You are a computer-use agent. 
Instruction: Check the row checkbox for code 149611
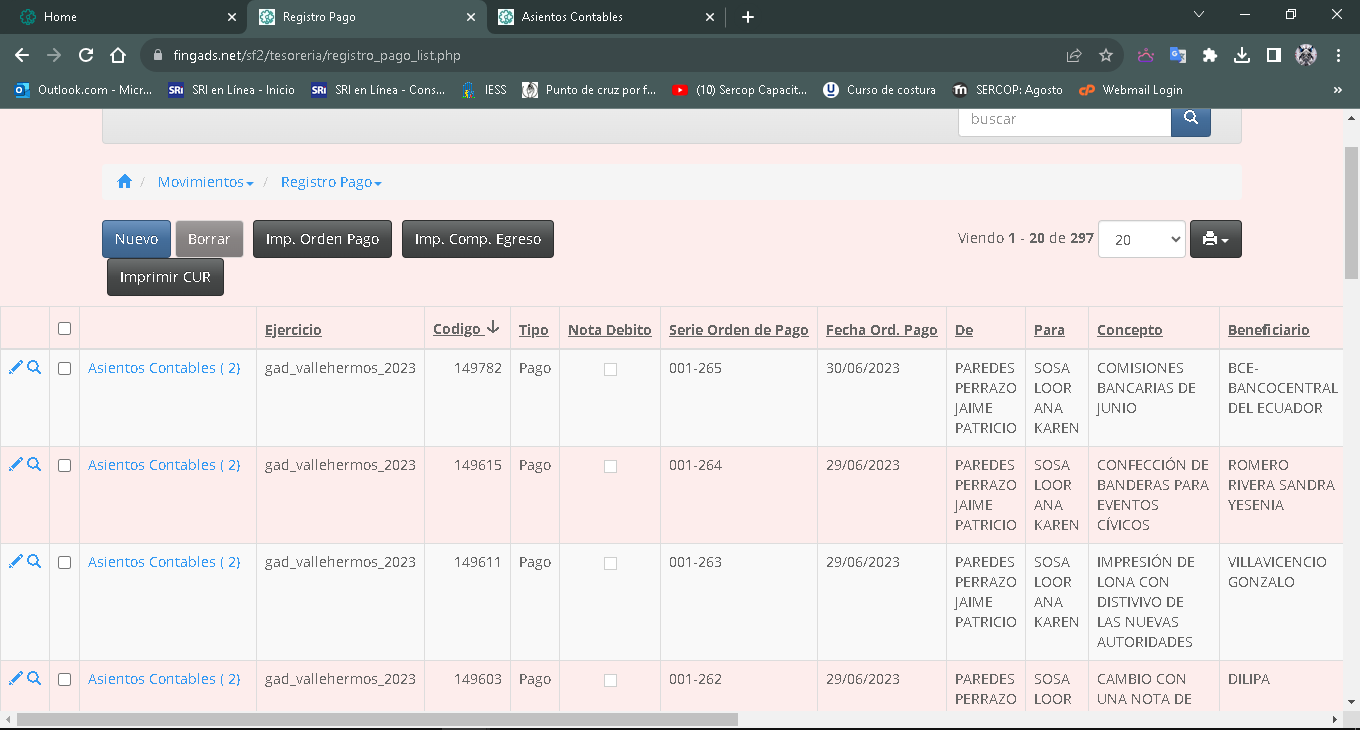65,563
